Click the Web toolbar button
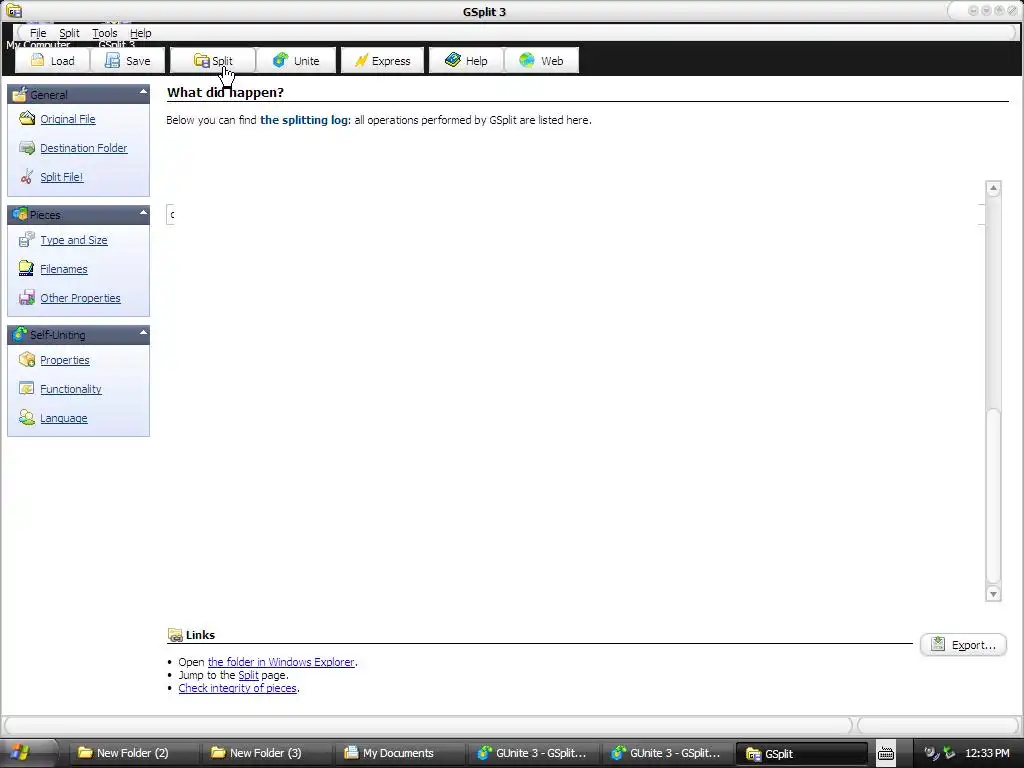Screen dimensions: 1024x768 (x=541, y=61)
